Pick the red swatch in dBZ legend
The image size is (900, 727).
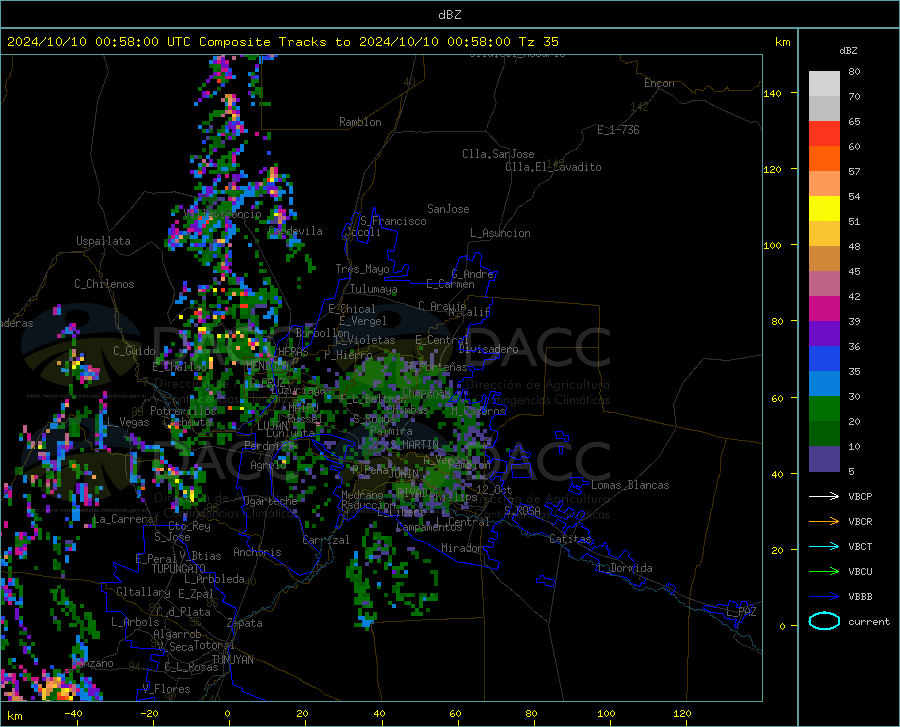824,134
